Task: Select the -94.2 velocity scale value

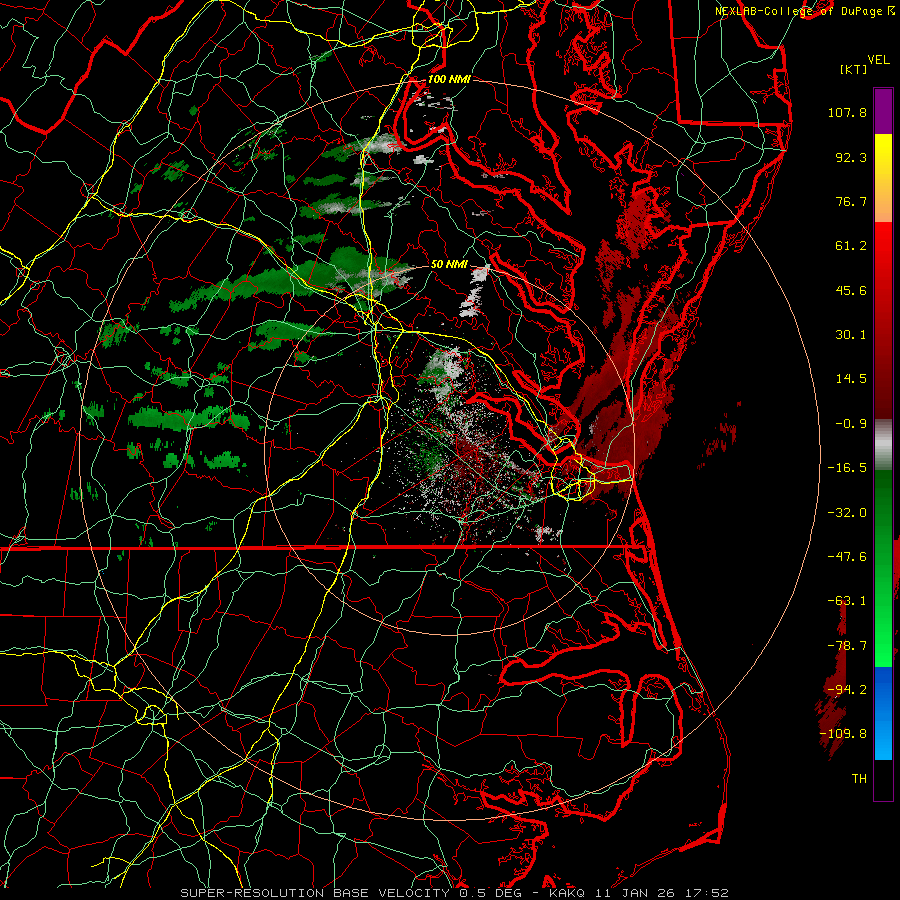Action: (847, 690)
